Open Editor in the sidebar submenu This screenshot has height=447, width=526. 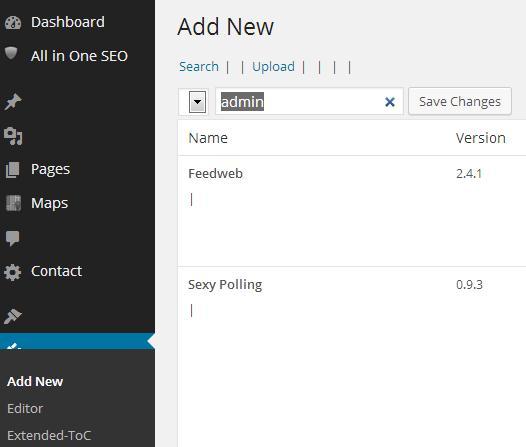click(25, 408)
